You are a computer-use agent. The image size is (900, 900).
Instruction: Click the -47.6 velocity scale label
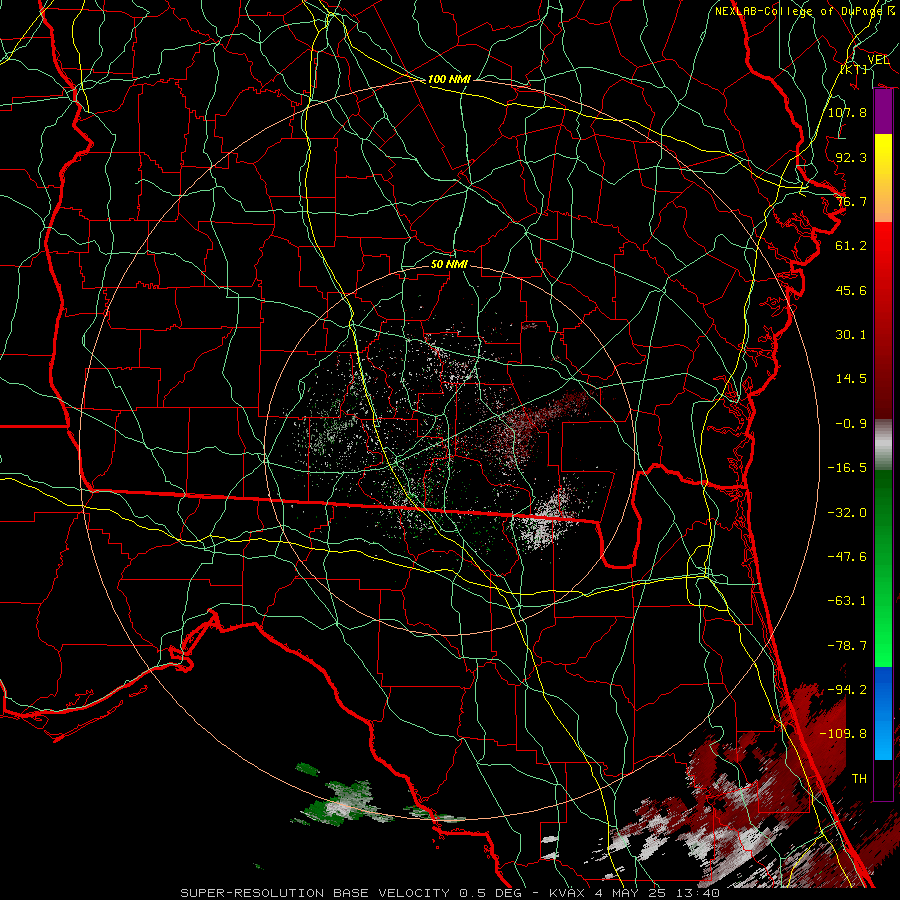click(x=847, y=557)
